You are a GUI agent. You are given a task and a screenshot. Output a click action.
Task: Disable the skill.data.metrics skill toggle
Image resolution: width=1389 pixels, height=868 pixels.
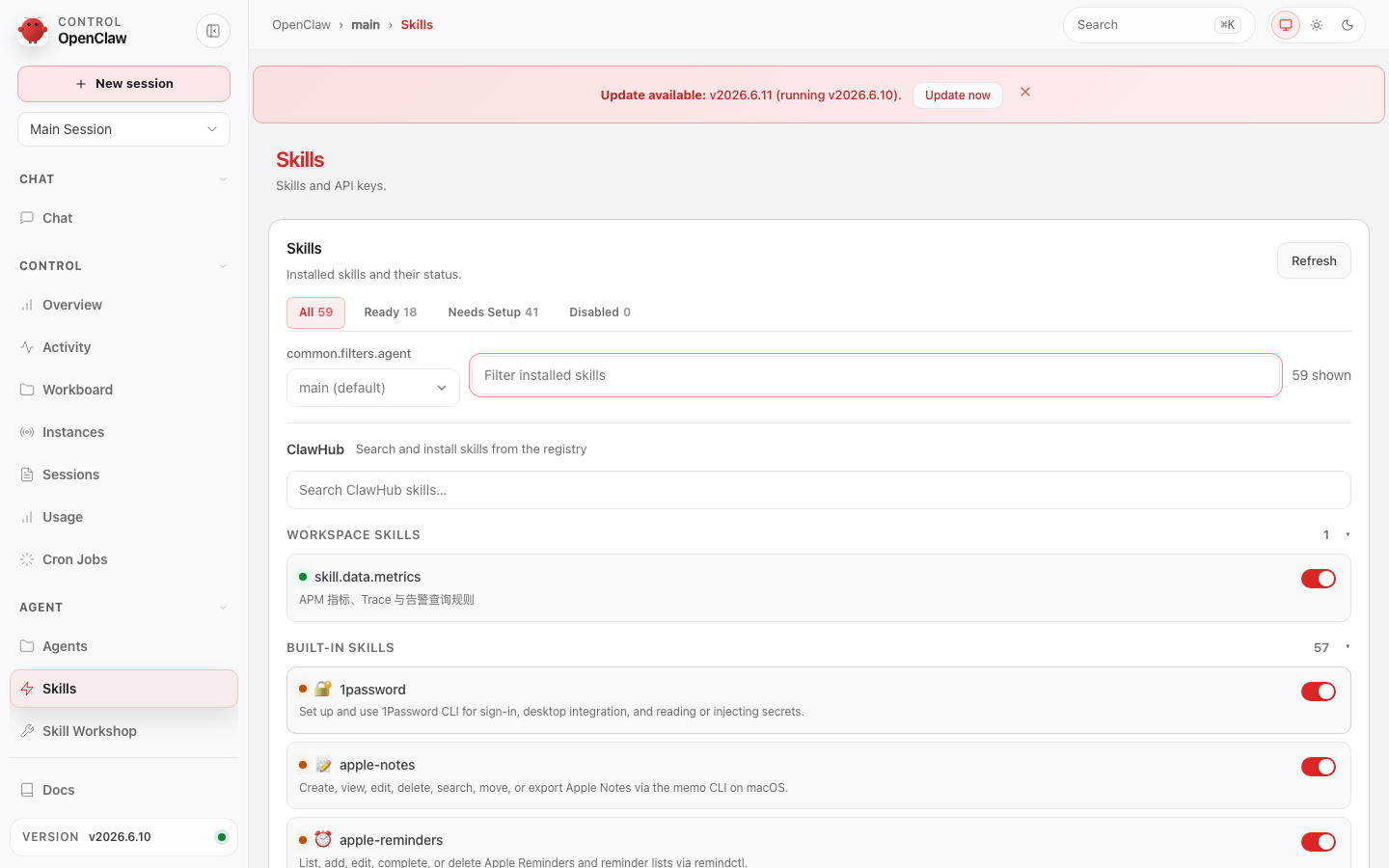click(1319, 579)
